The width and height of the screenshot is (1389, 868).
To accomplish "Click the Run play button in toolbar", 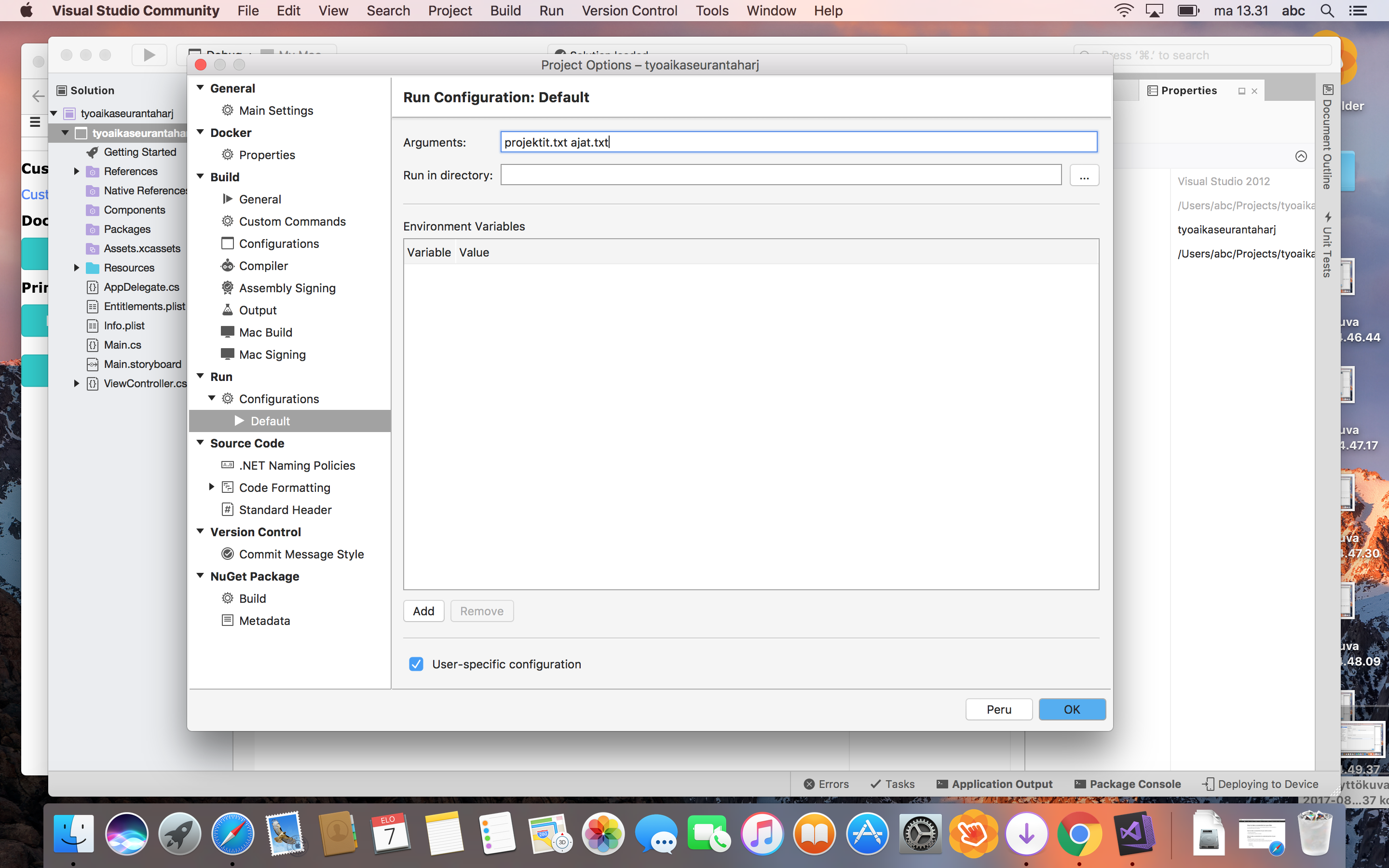I will click(149, 54).
